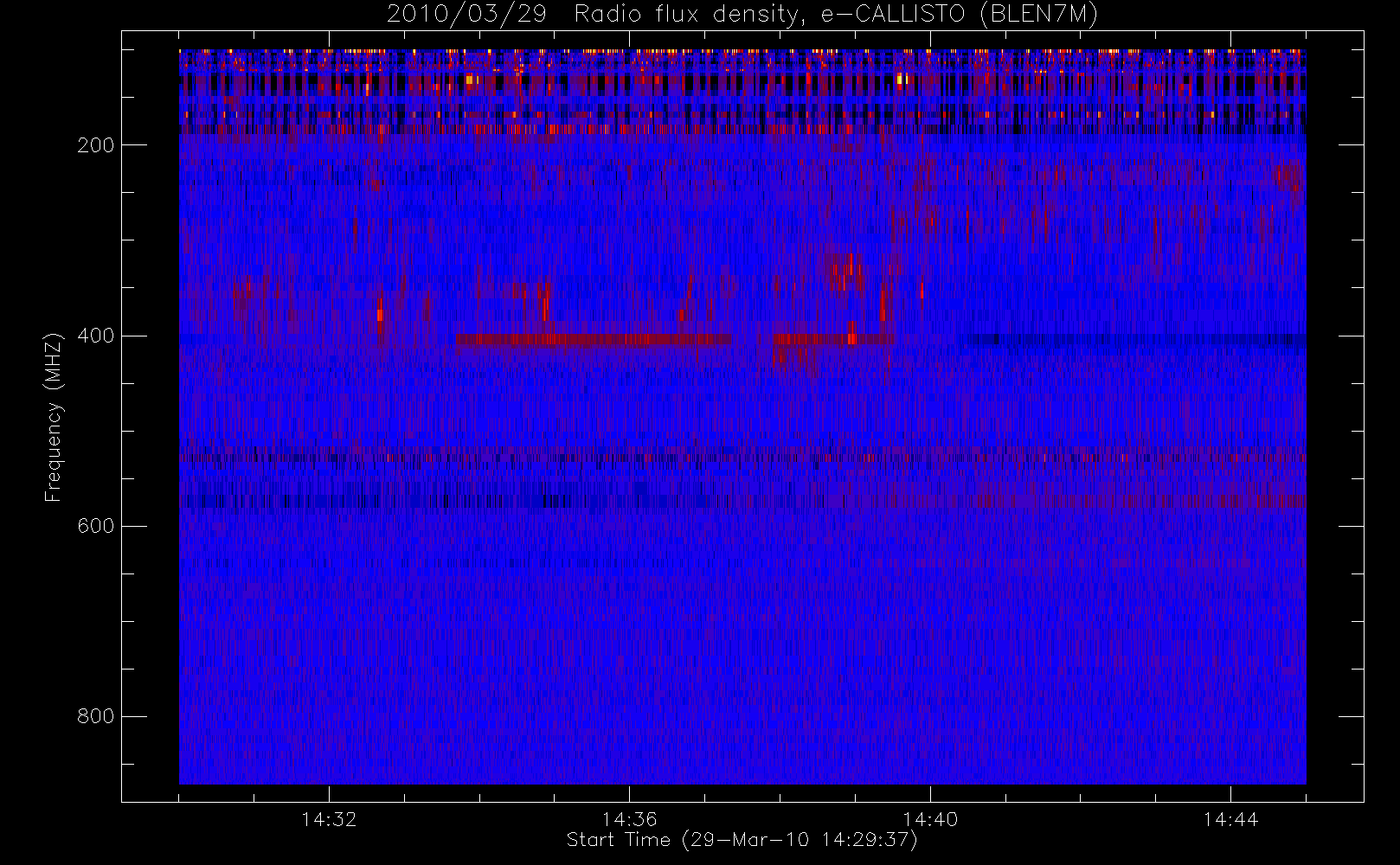Select the 600 frequency tick label
The width and height of the screenshot is (1400, 865).
pyautogui.click(x=96, y=526)
